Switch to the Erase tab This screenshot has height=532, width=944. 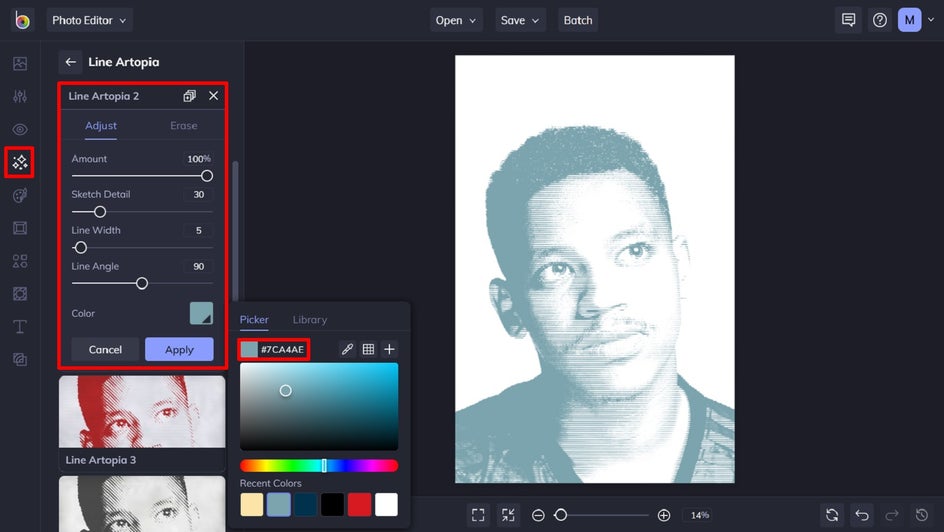click(184, 126)
